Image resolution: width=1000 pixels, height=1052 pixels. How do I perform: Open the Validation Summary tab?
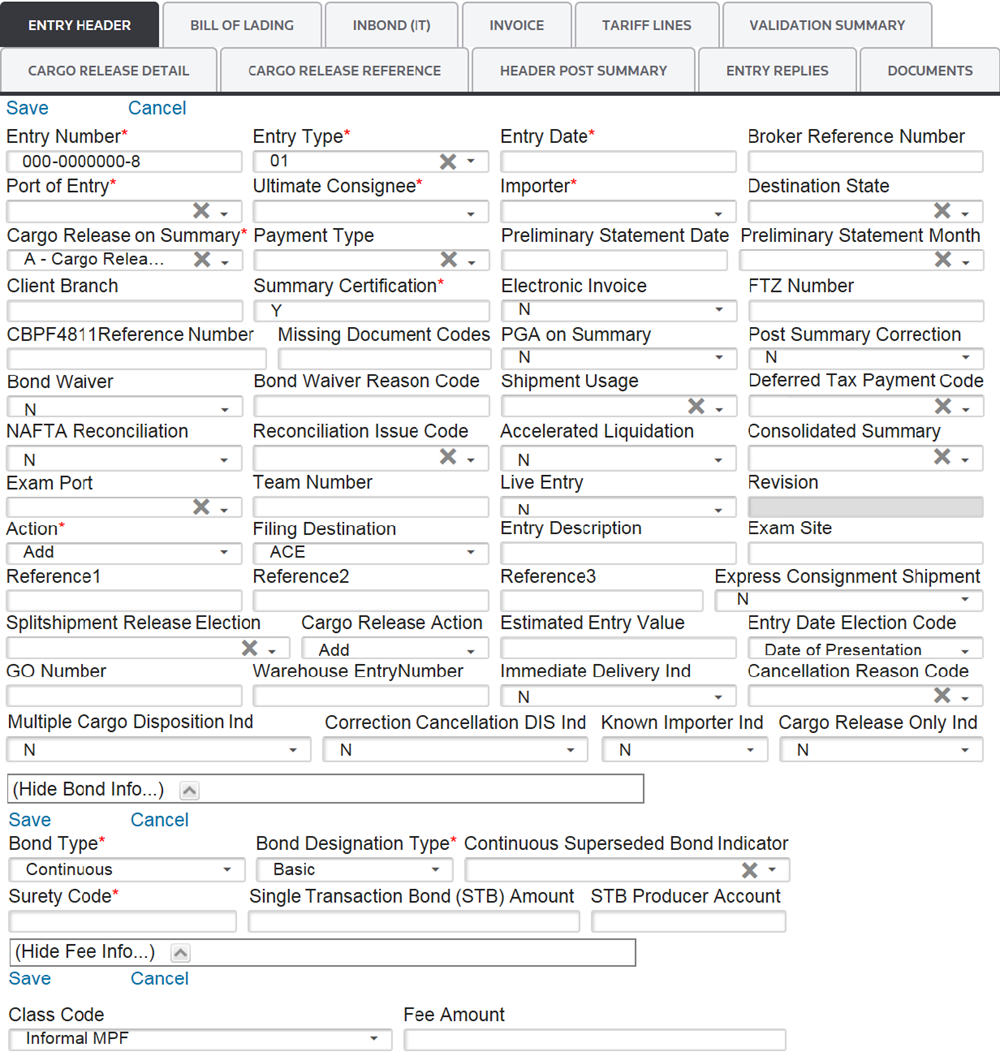click(826, 25)
